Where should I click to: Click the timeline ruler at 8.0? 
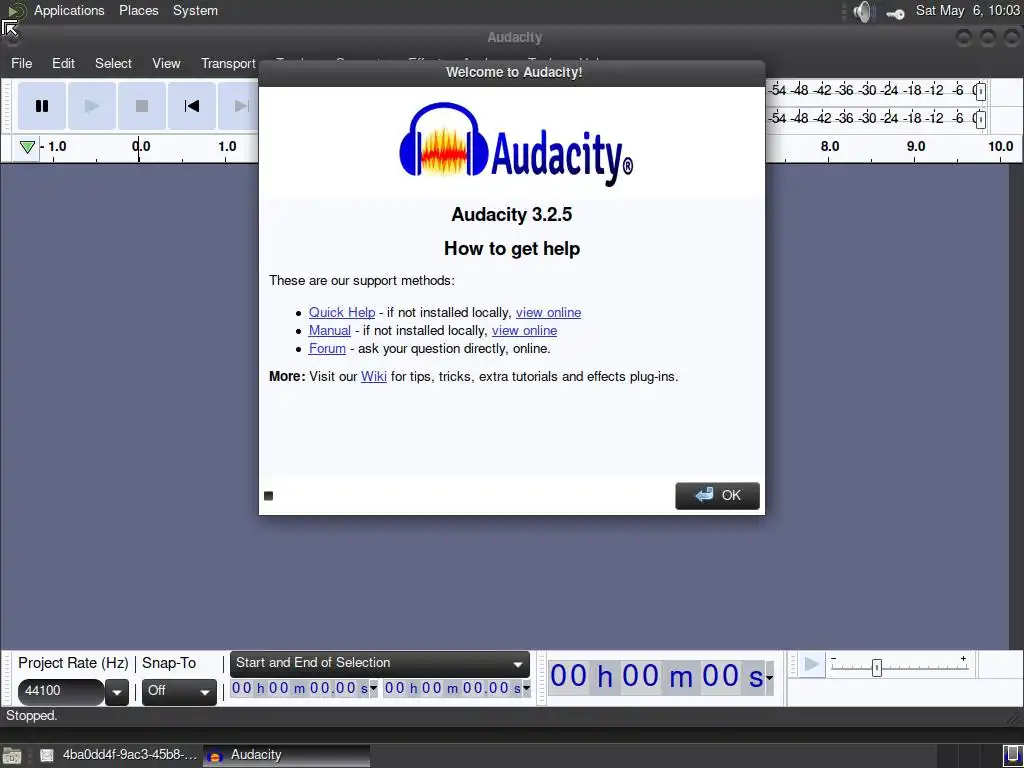point(830,146)
